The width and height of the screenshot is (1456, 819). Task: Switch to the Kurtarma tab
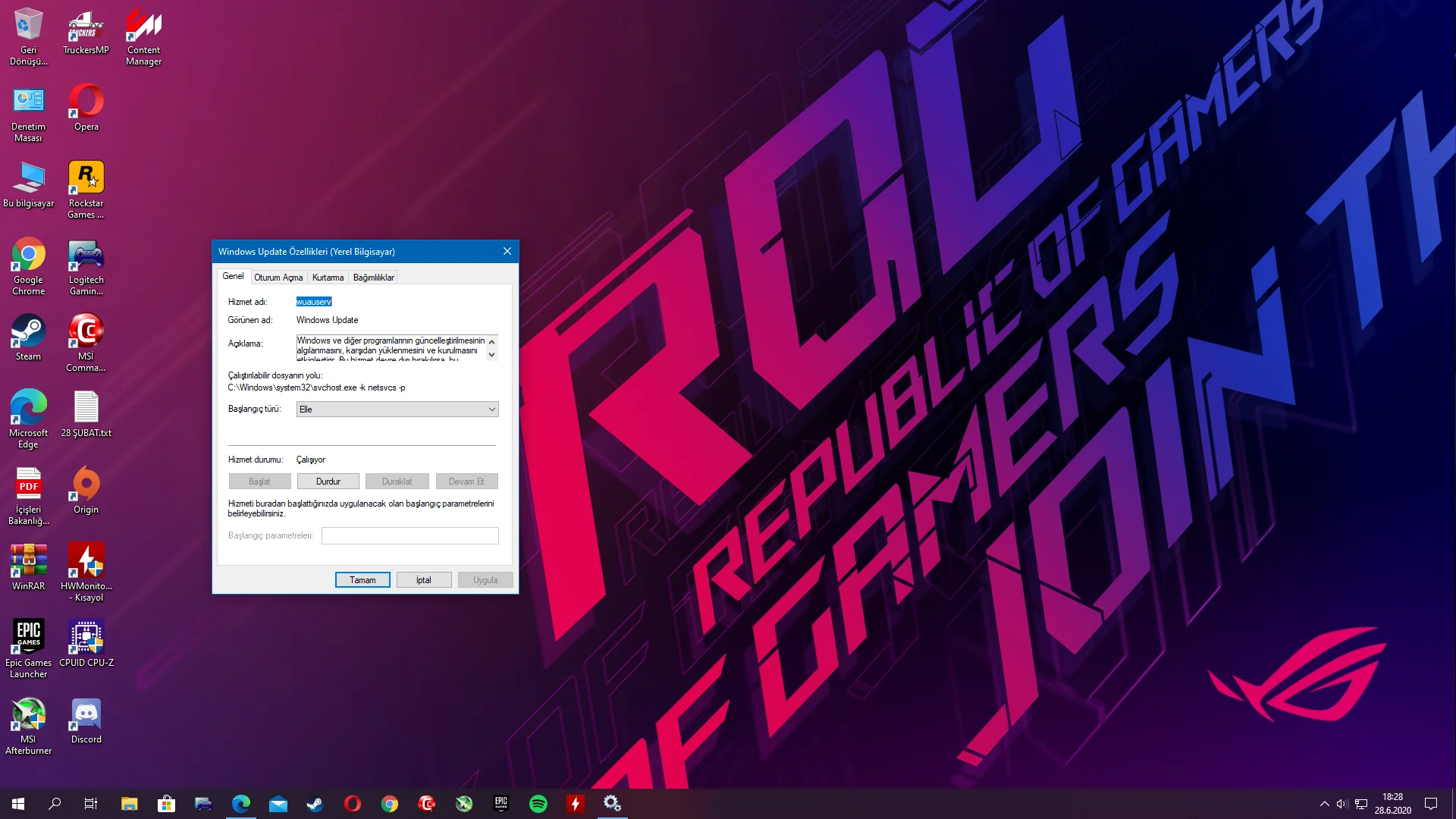(328, 278)
